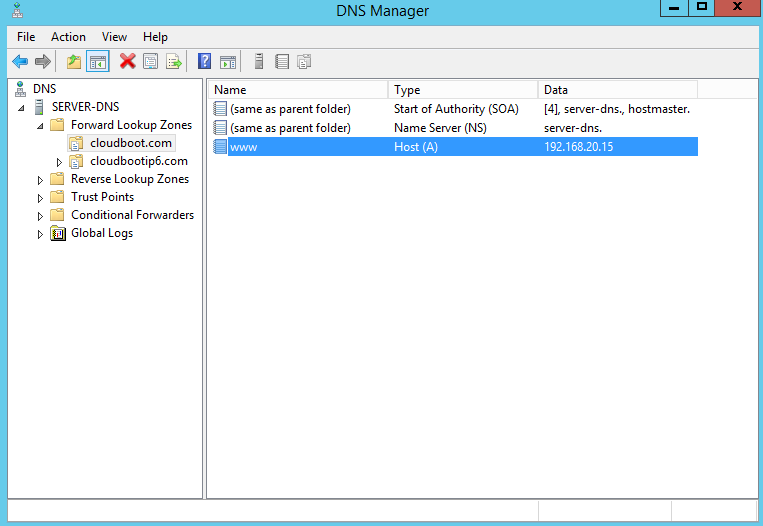Select the Global Logs tree item
763x526 pixels.
pyautogui.click(x=101, y=233)
